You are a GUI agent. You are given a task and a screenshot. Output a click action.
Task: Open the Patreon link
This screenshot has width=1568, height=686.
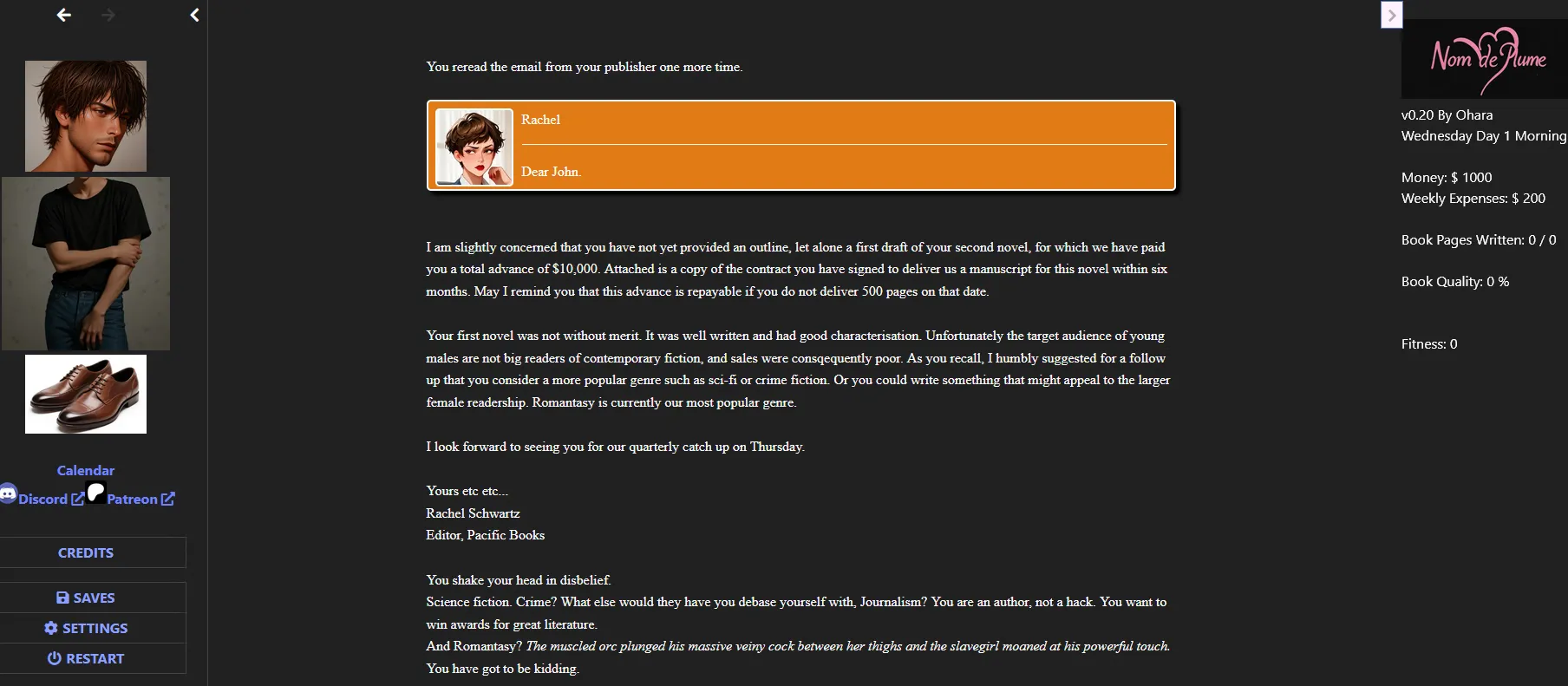pos(133,499)
